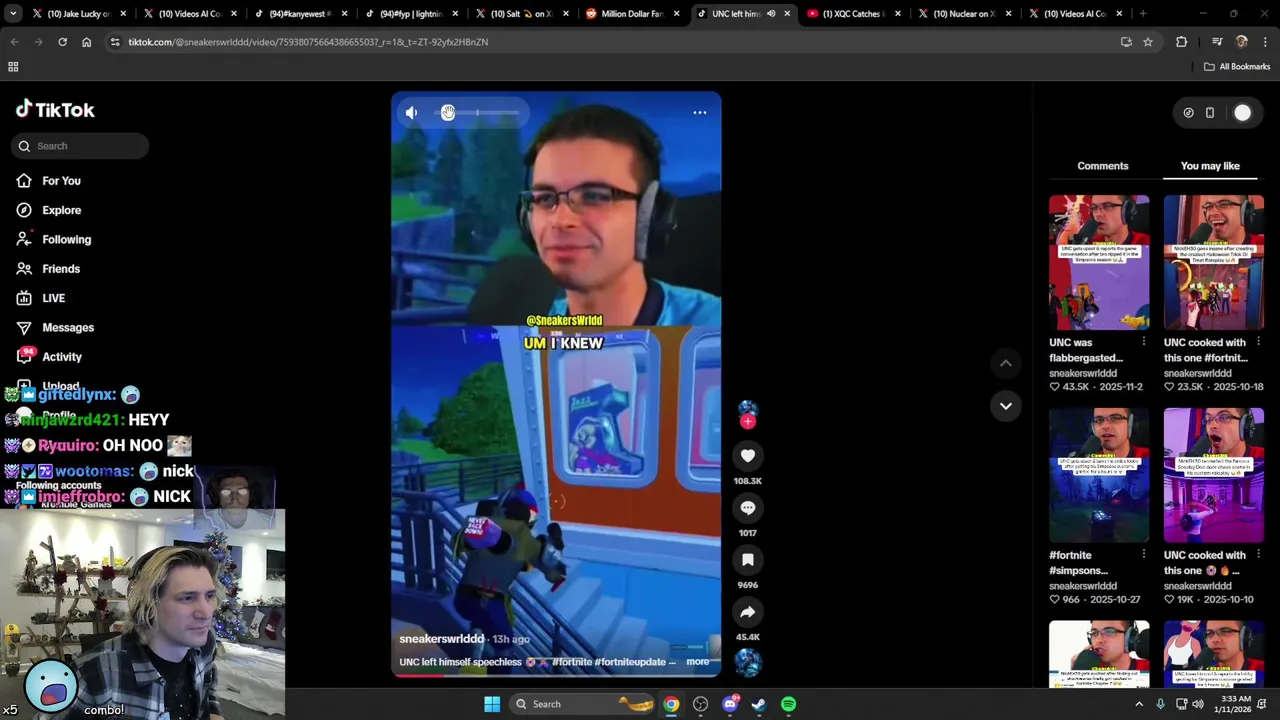1280x720 pixels.
Task: Click the white profile avatar circle at top right
Action: (x=1242, y=113)
